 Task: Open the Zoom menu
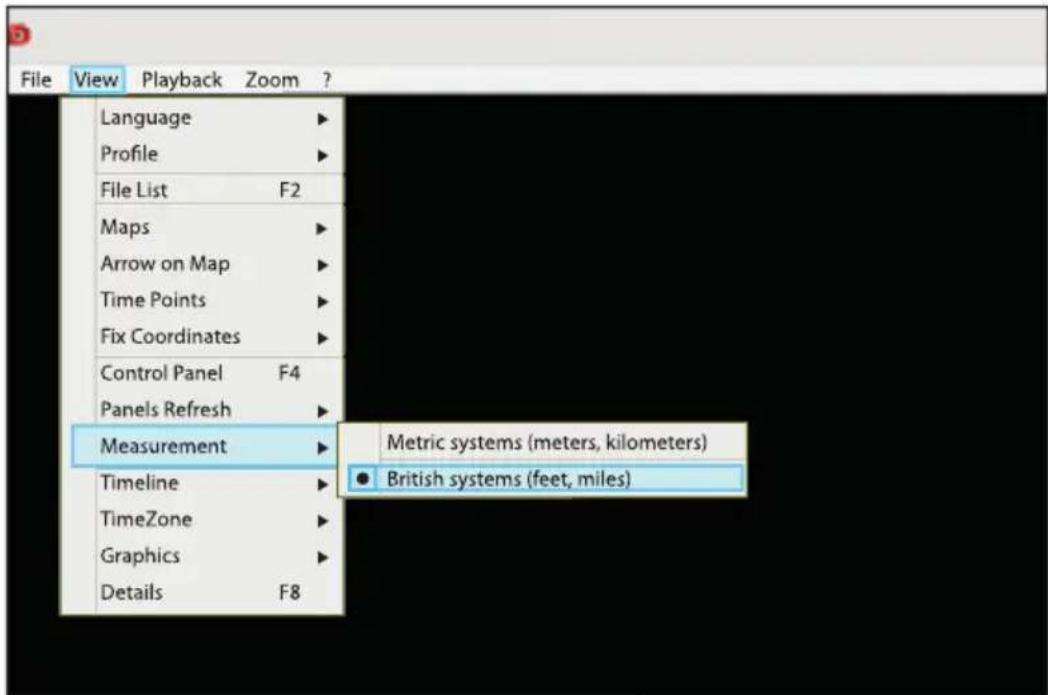pyautogui.click(x=272, y=80)
